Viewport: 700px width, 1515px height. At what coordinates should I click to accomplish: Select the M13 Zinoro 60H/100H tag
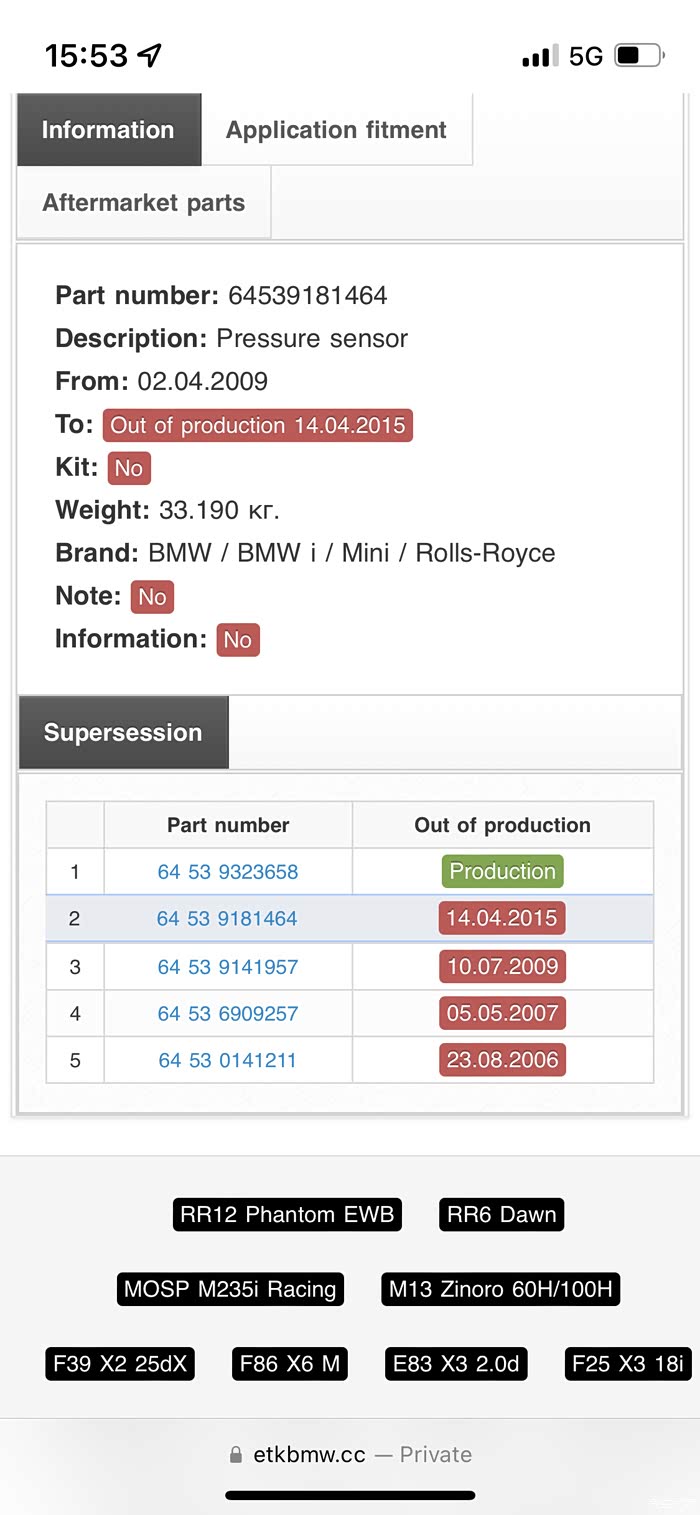[x=500, y=1289]
